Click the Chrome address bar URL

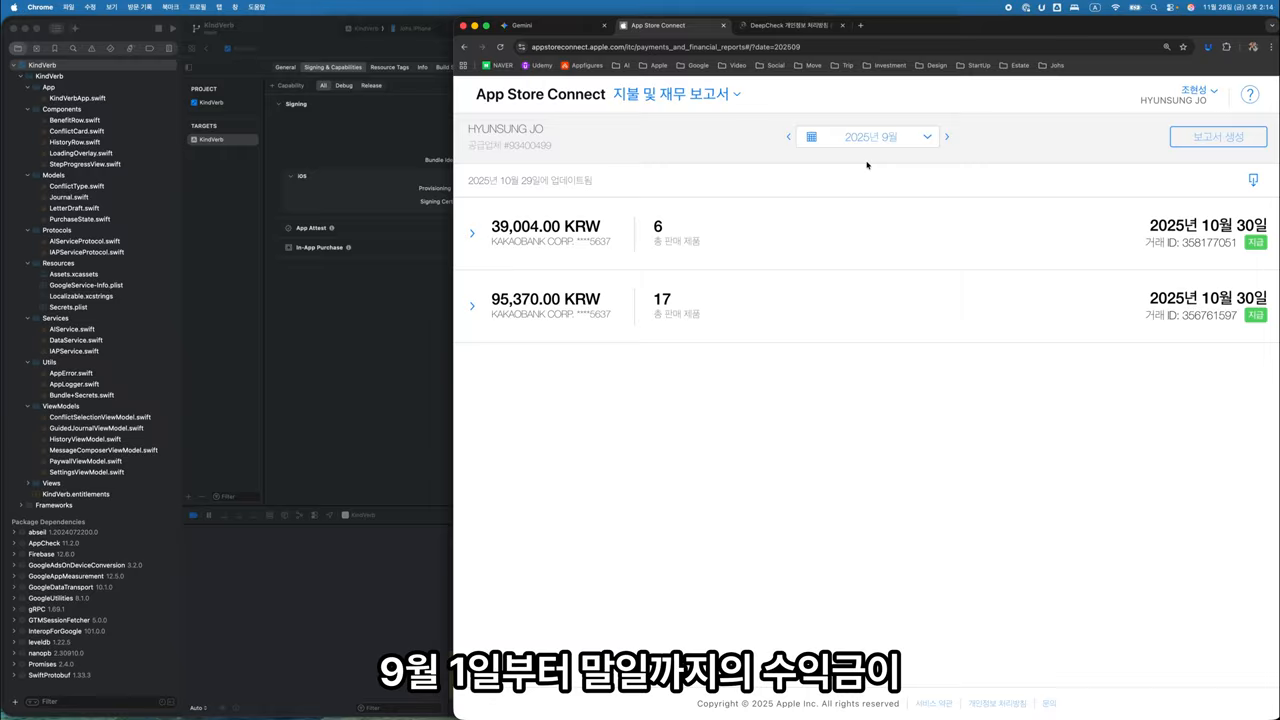(665, 47)
